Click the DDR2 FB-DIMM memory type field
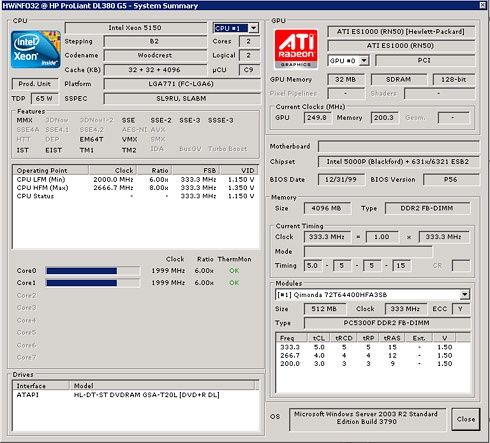The image size is (490, 443). pos(427,208)
